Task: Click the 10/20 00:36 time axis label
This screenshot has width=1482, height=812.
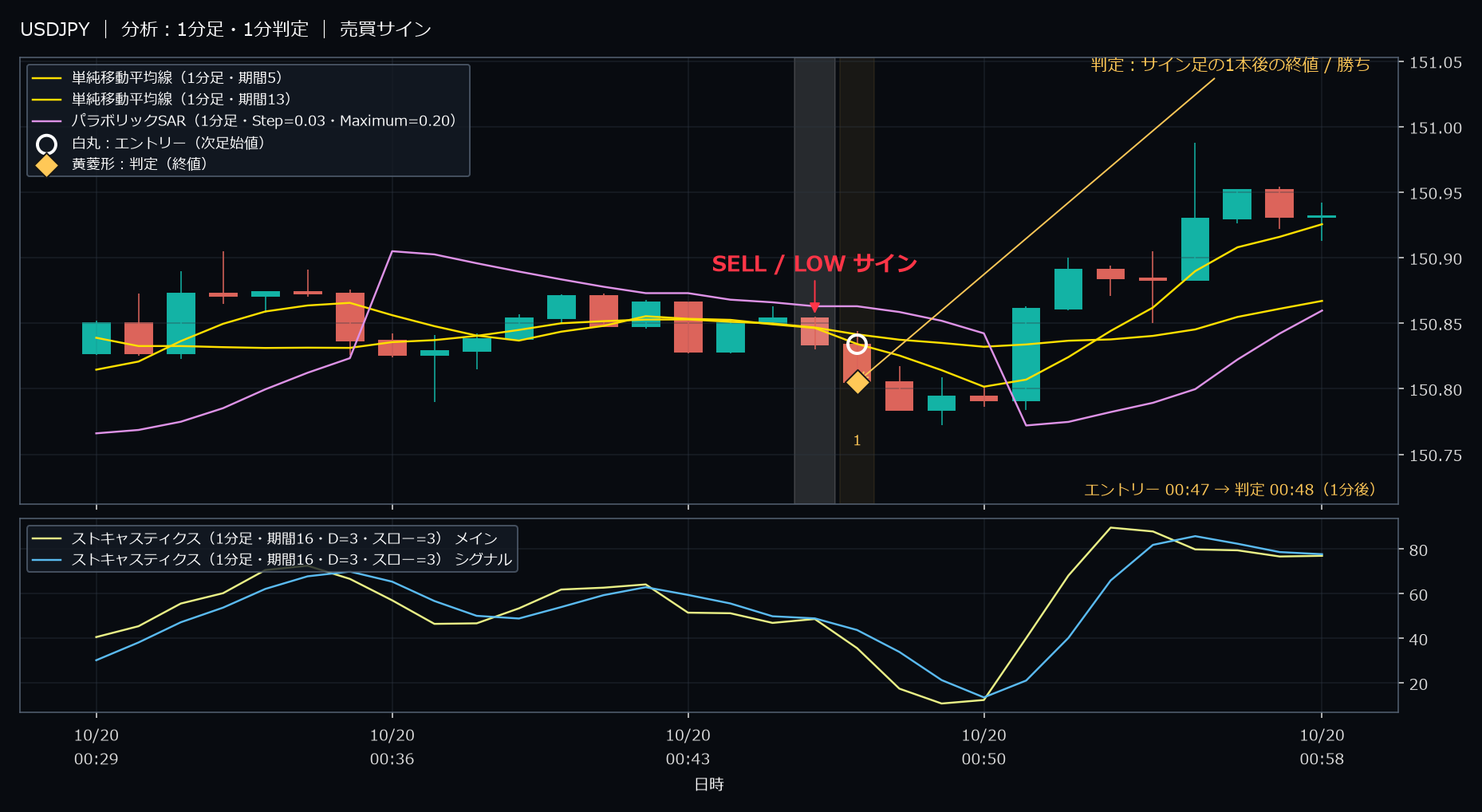Action: click(x=392, y=747)
